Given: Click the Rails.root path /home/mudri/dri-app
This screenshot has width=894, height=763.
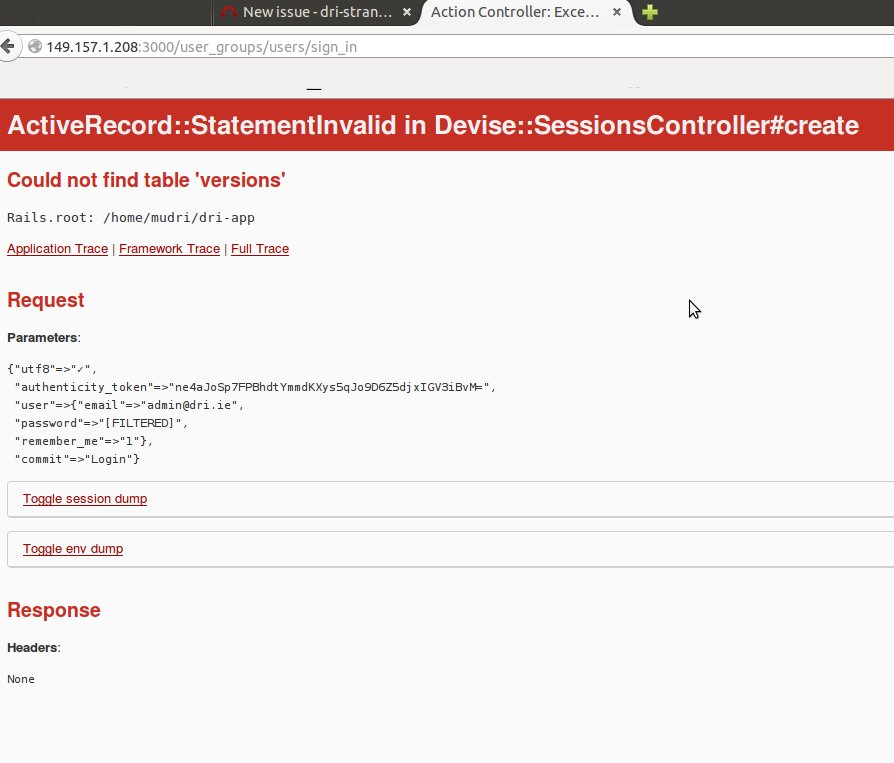Looking at the screenshot, I should point(178,217).
